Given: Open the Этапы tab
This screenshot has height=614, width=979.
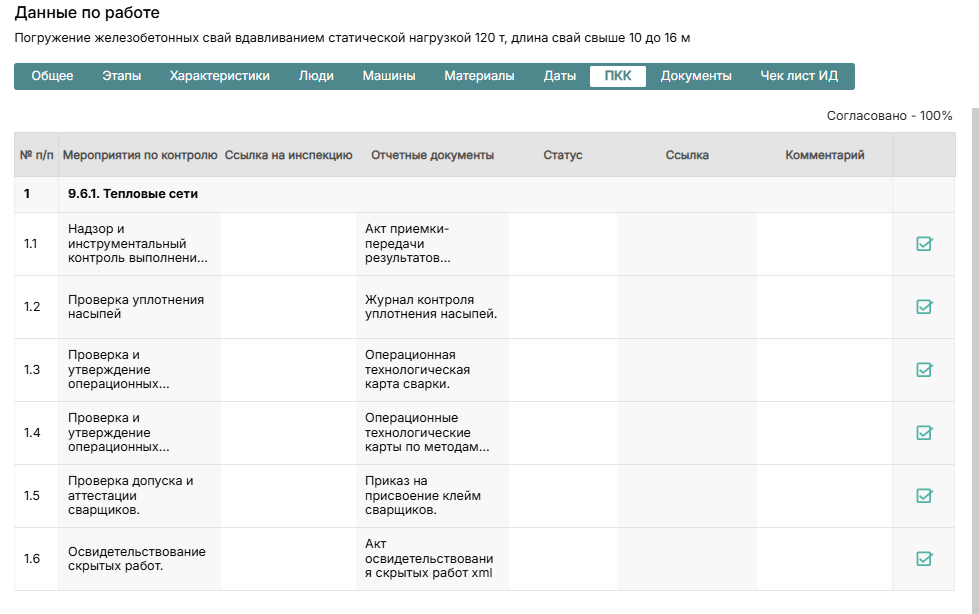Looking at the screenshot, I should click(x=121, y=76).
